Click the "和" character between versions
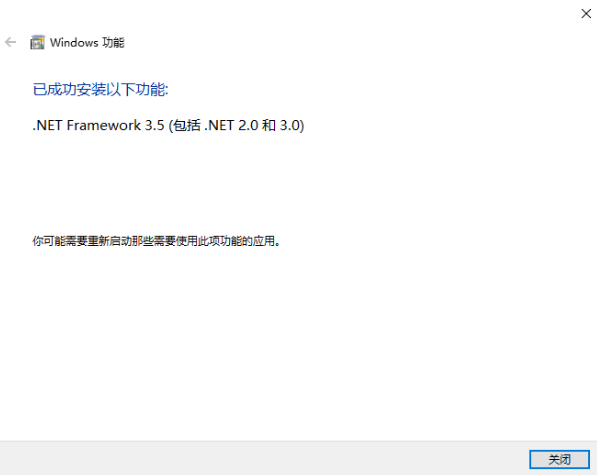This screenshot has height=475, width=597. coord(269,125)
